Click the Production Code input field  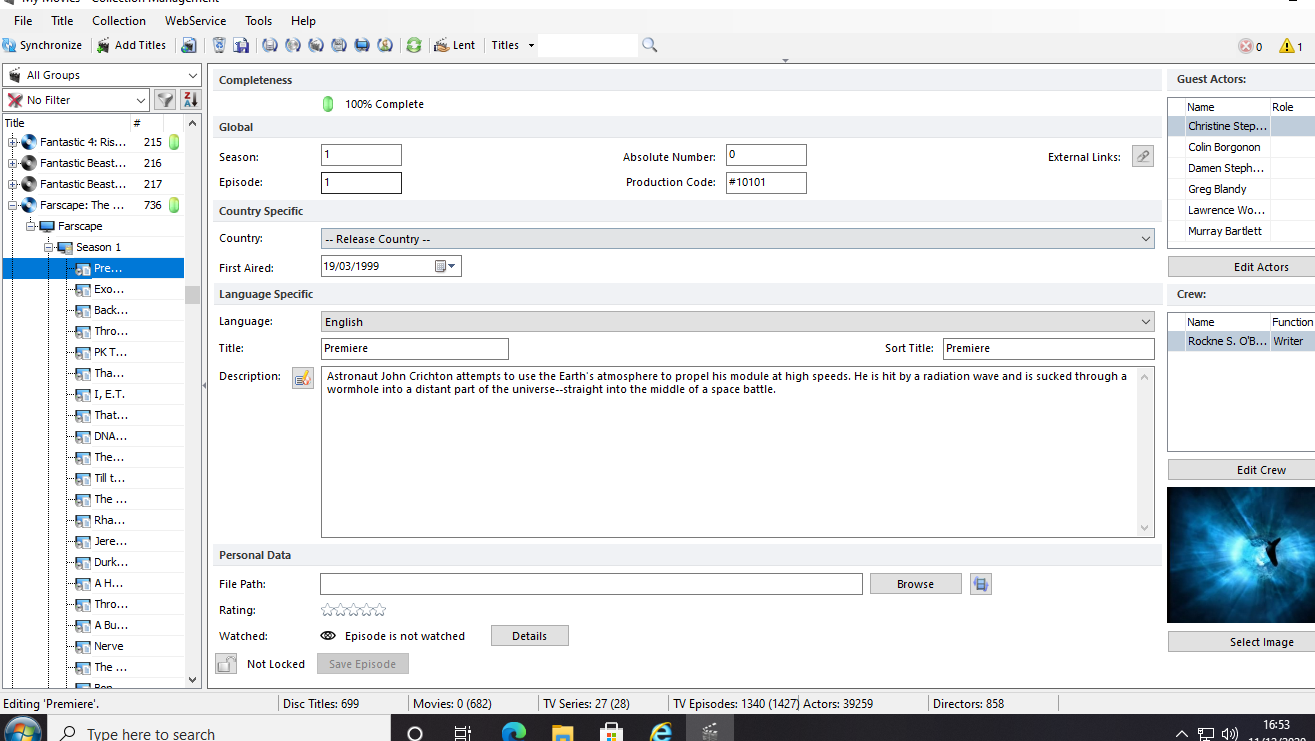tap(766, 182)
